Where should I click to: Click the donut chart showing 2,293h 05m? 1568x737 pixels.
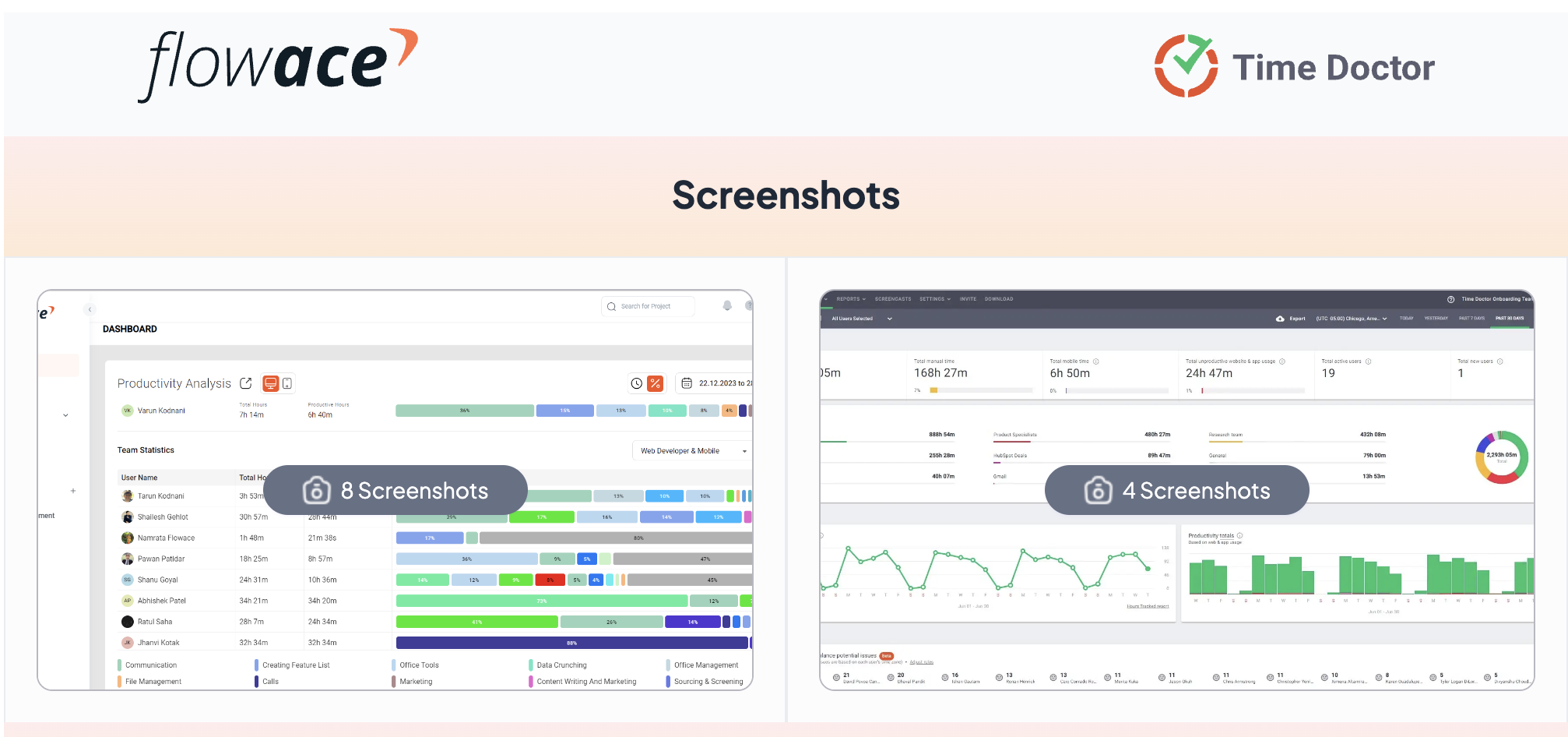[x=1502, y=457]
